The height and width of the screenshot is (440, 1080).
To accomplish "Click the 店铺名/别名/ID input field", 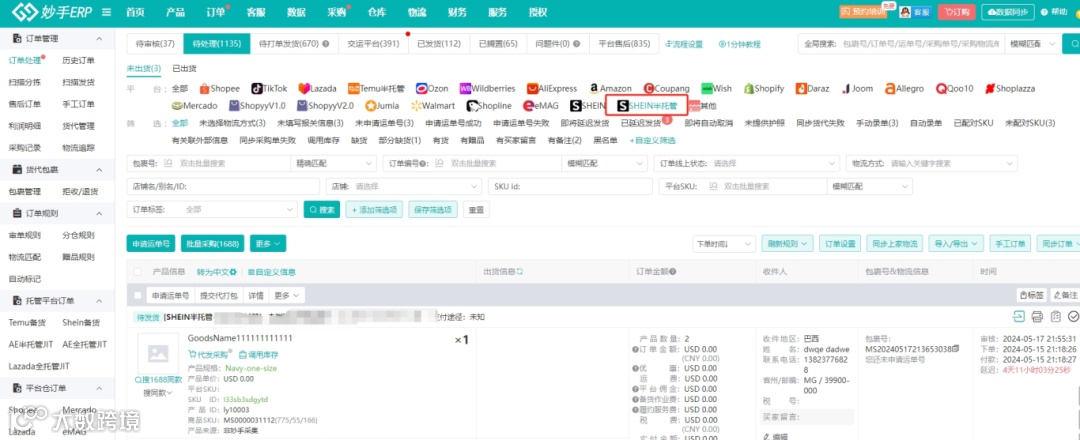I will click(223, 186).
